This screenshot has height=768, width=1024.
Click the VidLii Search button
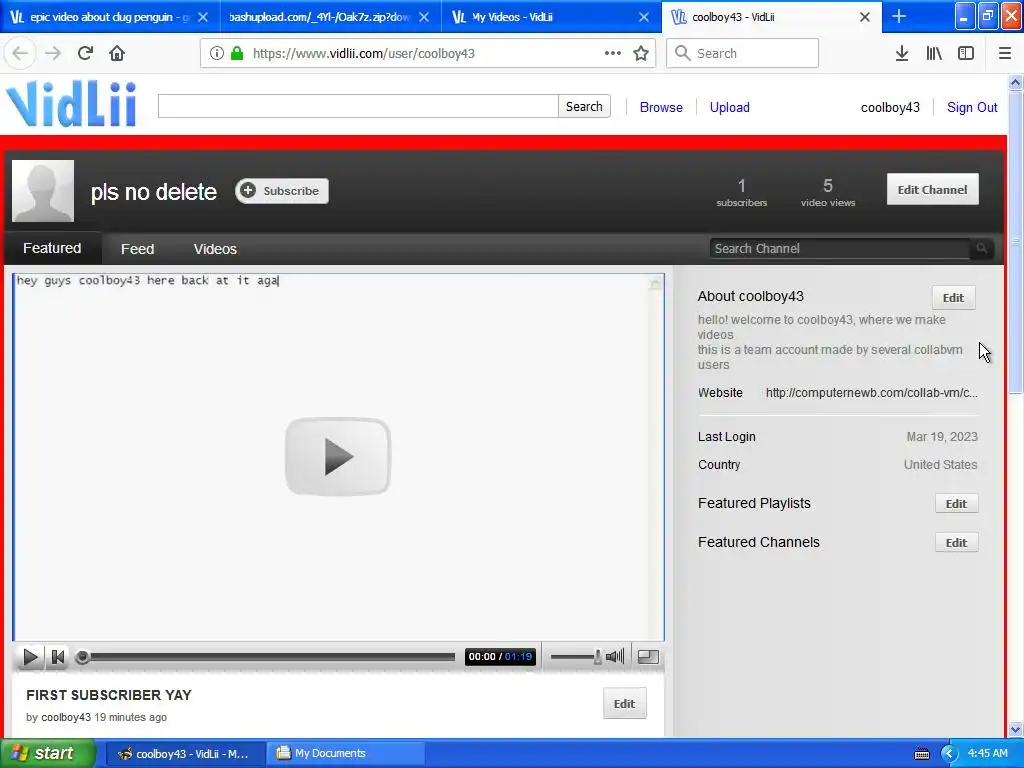tap(584, 106)
